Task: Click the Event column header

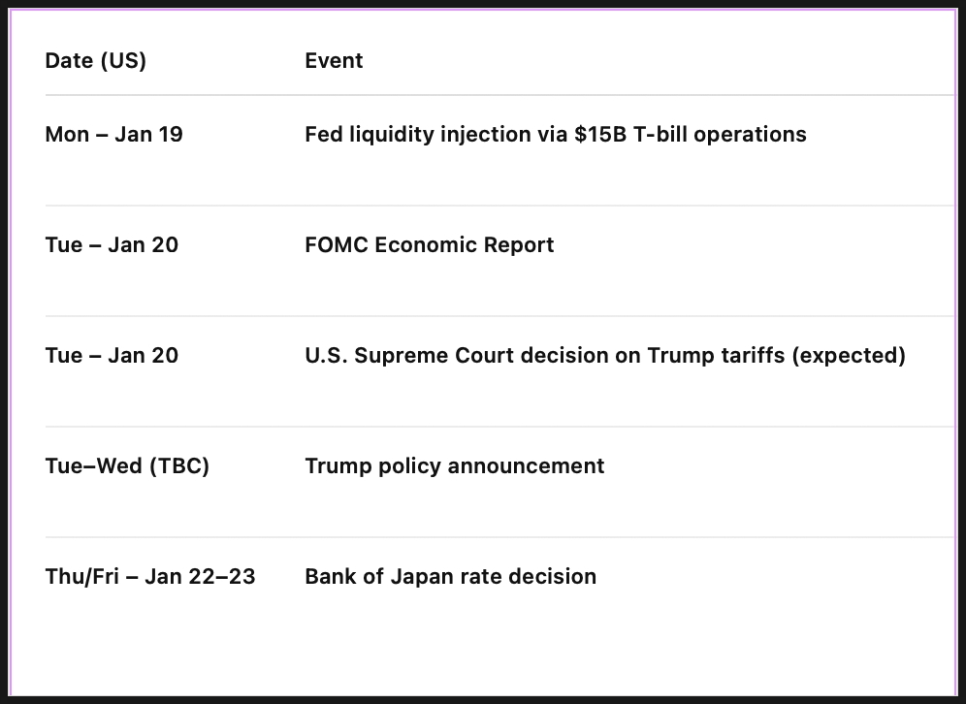Action: (333, 61)
